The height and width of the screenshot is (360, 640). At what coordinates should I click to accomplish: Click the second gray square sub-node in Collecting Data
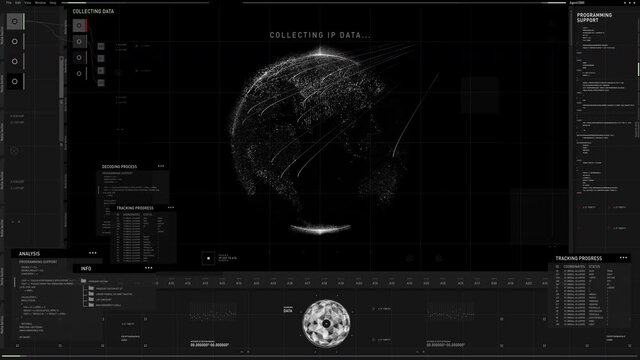pyautogui.click(x=101, y=58)
